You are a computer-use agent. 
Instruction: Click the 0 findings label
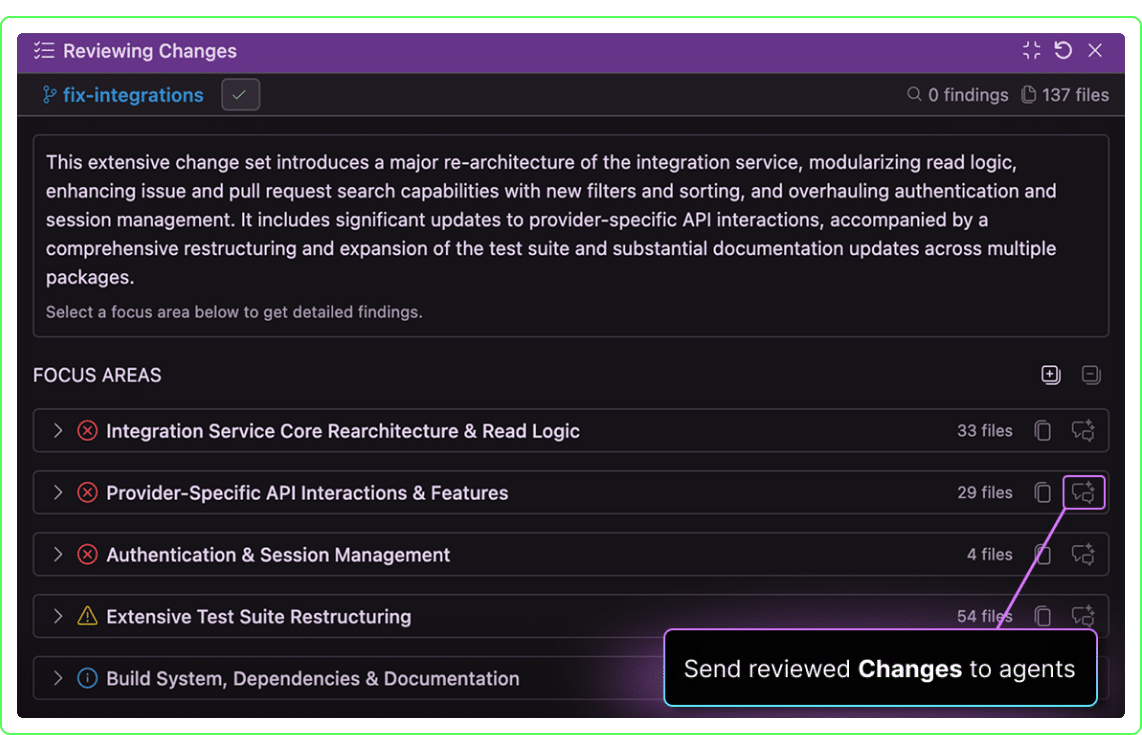968,95
